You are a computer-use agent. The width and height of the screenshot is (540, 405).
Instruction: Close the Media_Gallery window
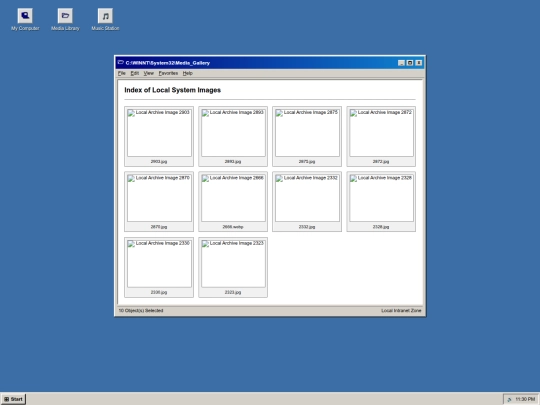coord(418,63)
